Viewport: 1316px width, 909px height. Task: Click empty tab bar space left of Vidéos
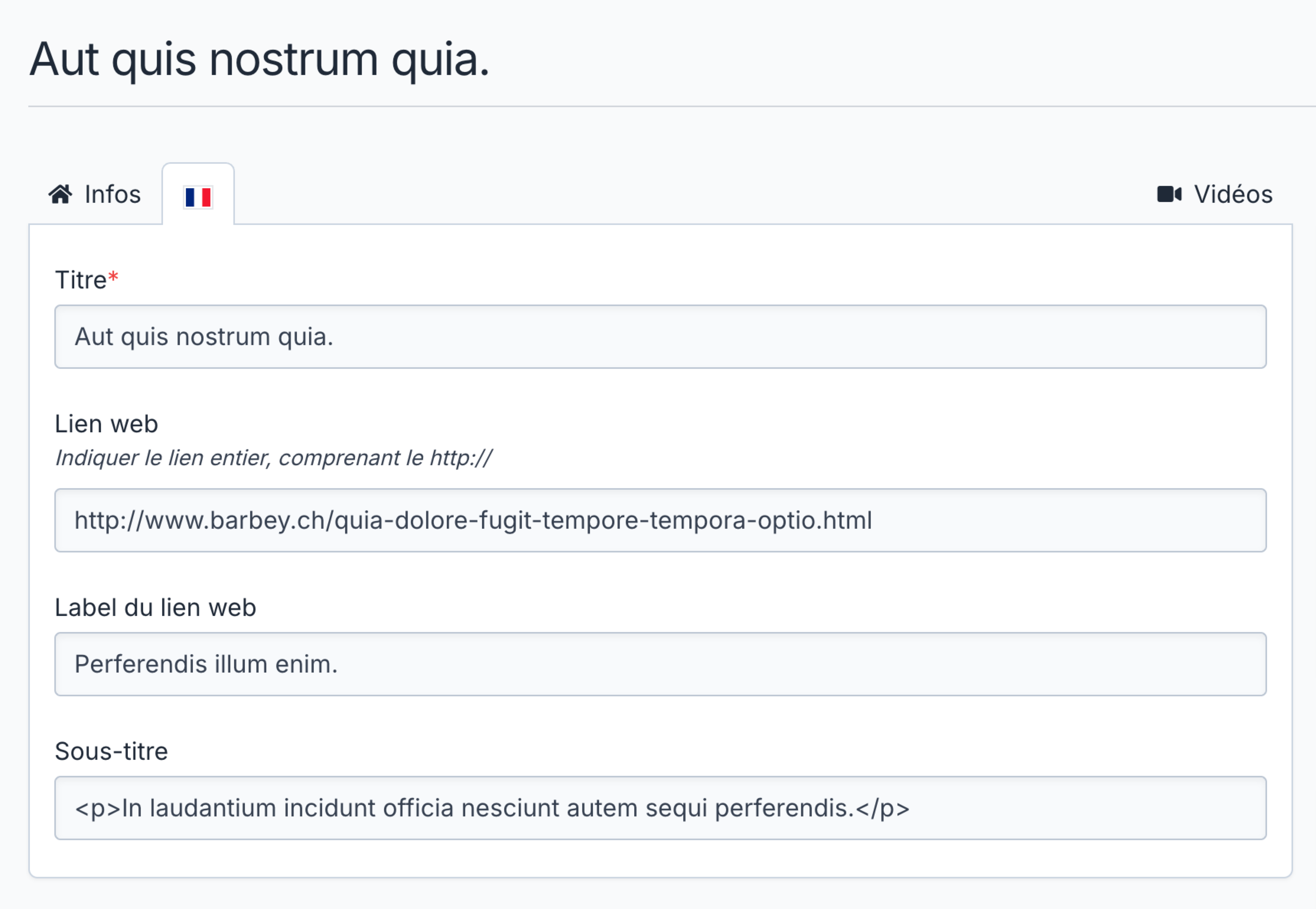(683, 194)
